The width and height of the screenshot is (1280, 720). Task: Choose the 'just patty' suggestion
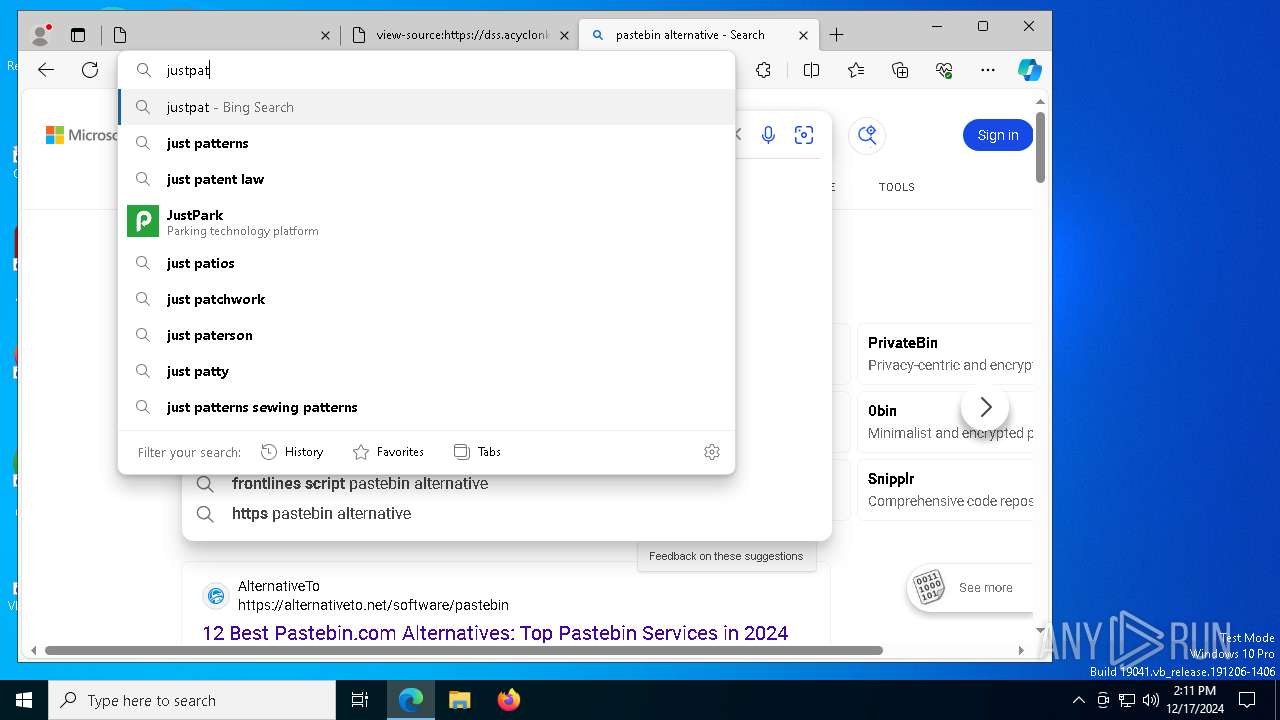point(426,371)
